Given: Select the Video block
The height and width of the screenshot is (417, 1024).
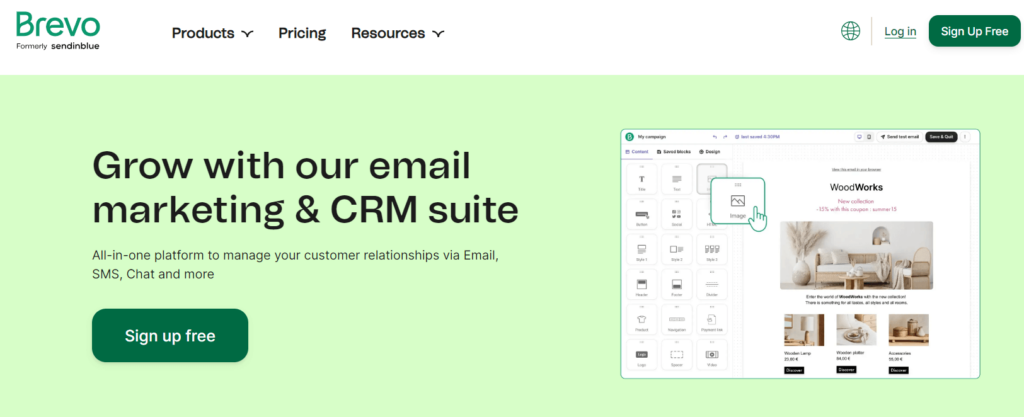Looking at the screenshot, I should [712, 356].
